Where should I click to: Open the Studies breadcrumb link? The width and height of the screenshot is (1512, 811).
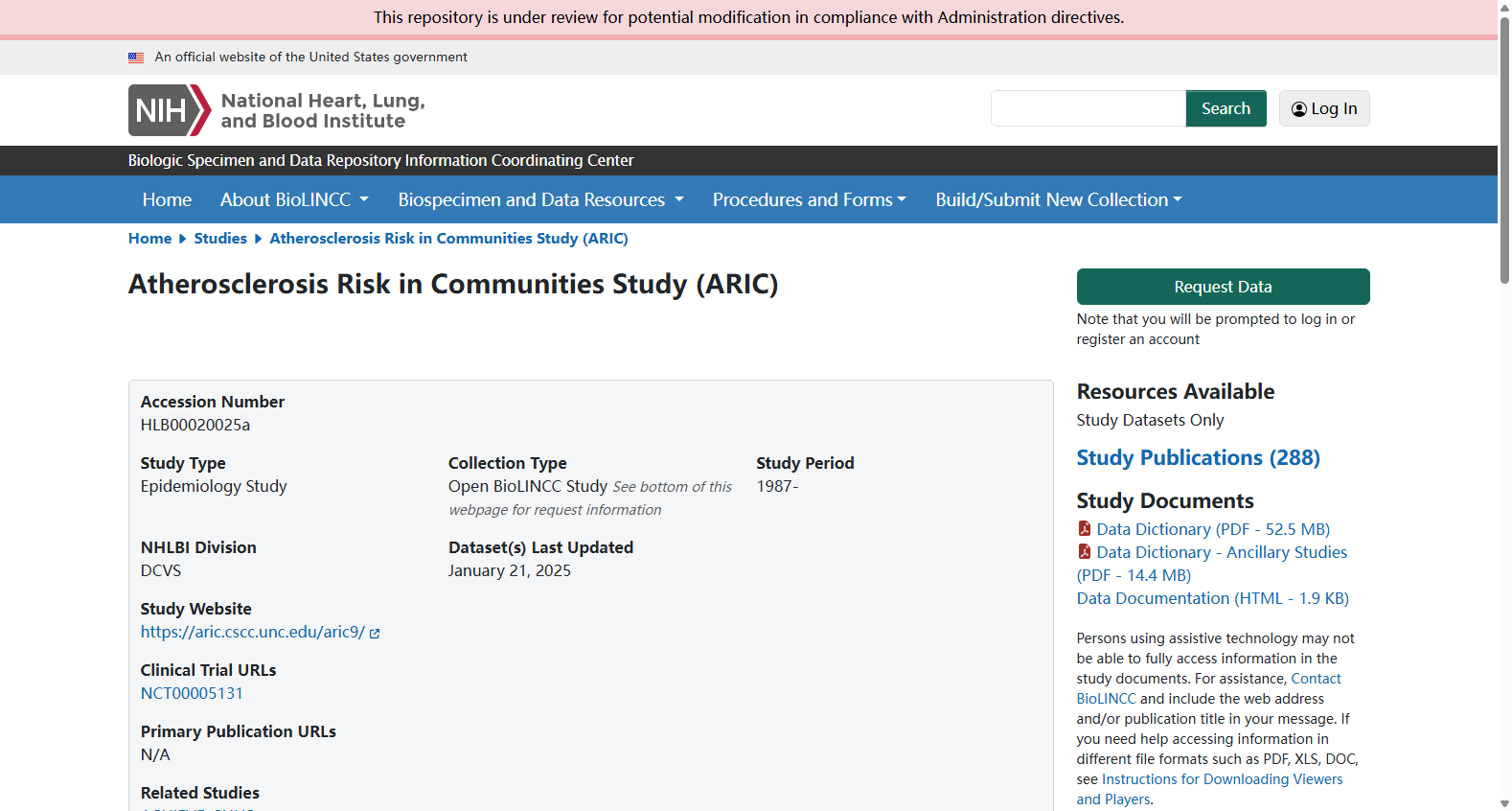[x=220, y=239]
